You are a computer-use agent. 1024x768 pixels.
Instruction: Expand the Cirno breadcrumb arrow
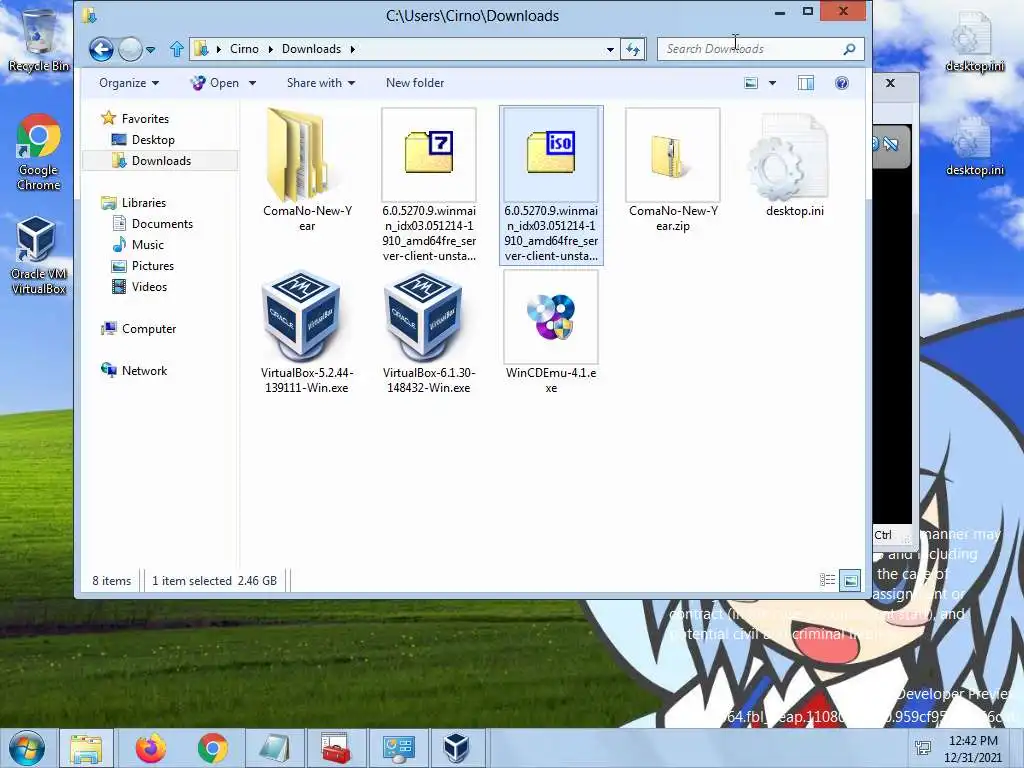pos(270,49)
